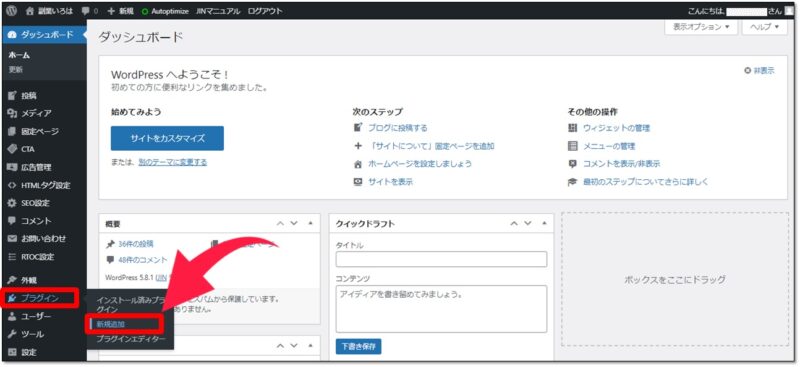Viewport: 800px width, 367px height.
Task: Expand the 表示オプション dropdown
Action: coord(701,27)
